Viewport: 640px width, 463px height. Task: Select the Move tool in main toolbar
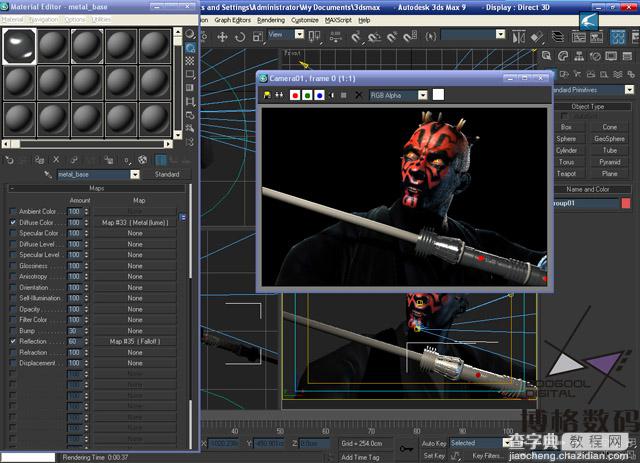(x=222, y=37)
